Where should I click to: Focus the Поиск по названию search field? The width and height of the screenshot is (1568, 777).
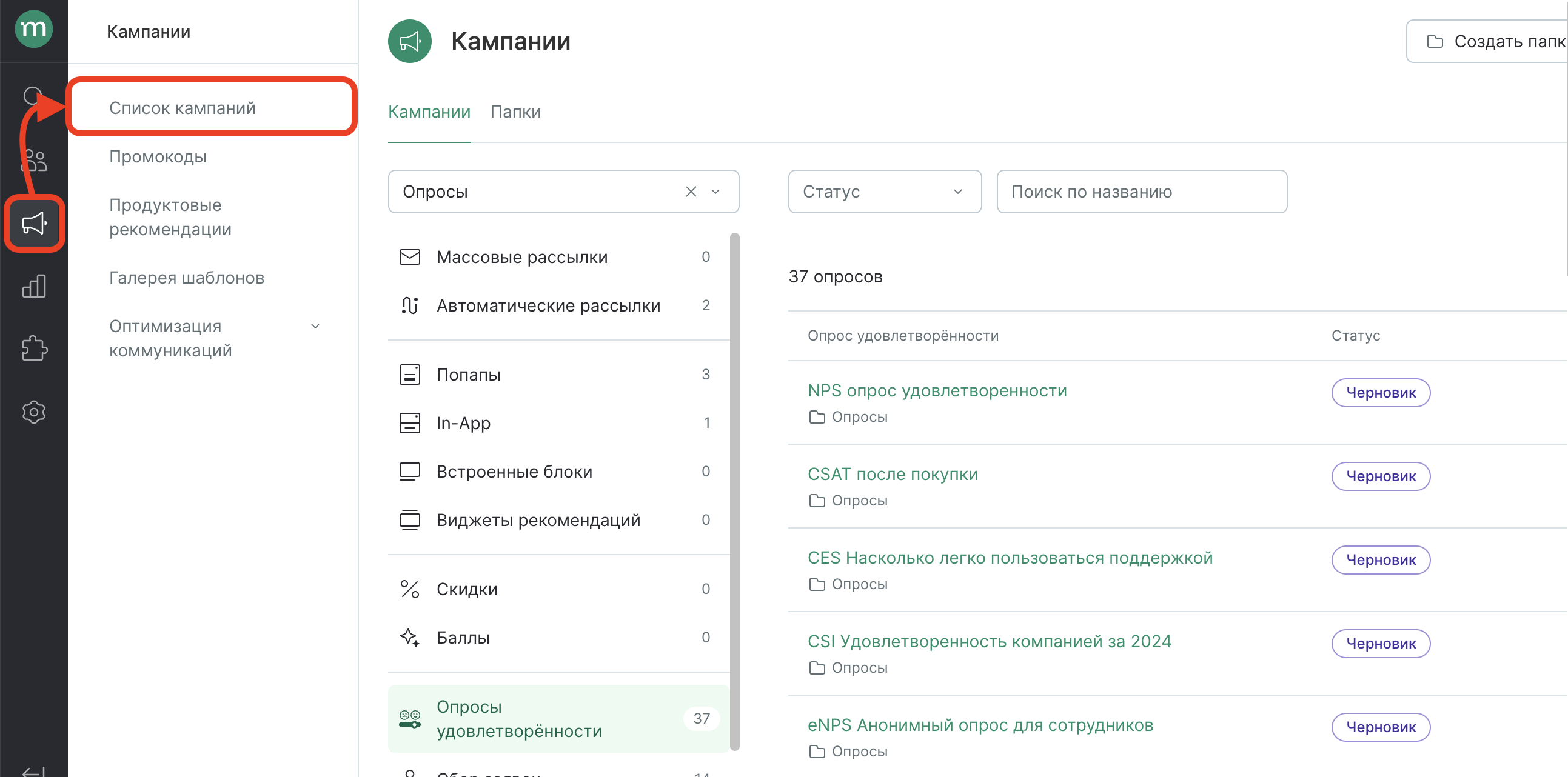pyautogui.click(x=1142, y=192)
